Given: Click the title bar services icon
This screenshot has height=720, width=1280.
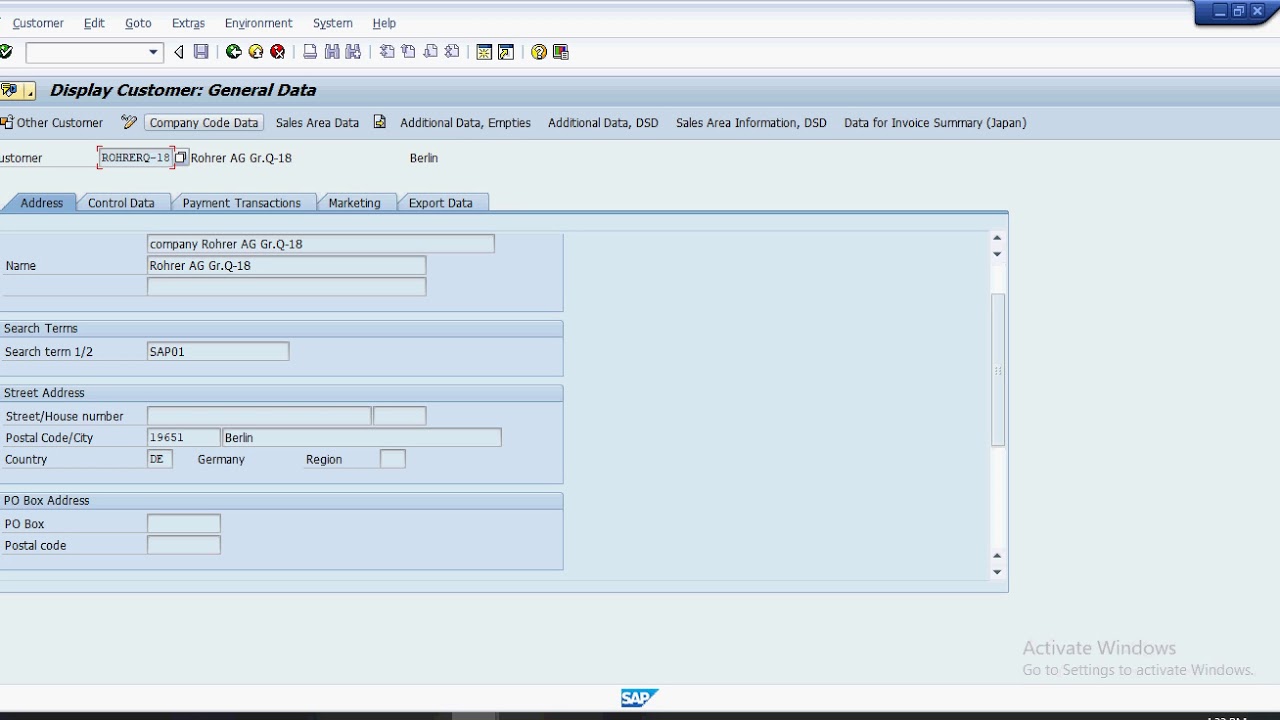Looking at the screenshot, I should pyautogui.click(x=10, y=90).
